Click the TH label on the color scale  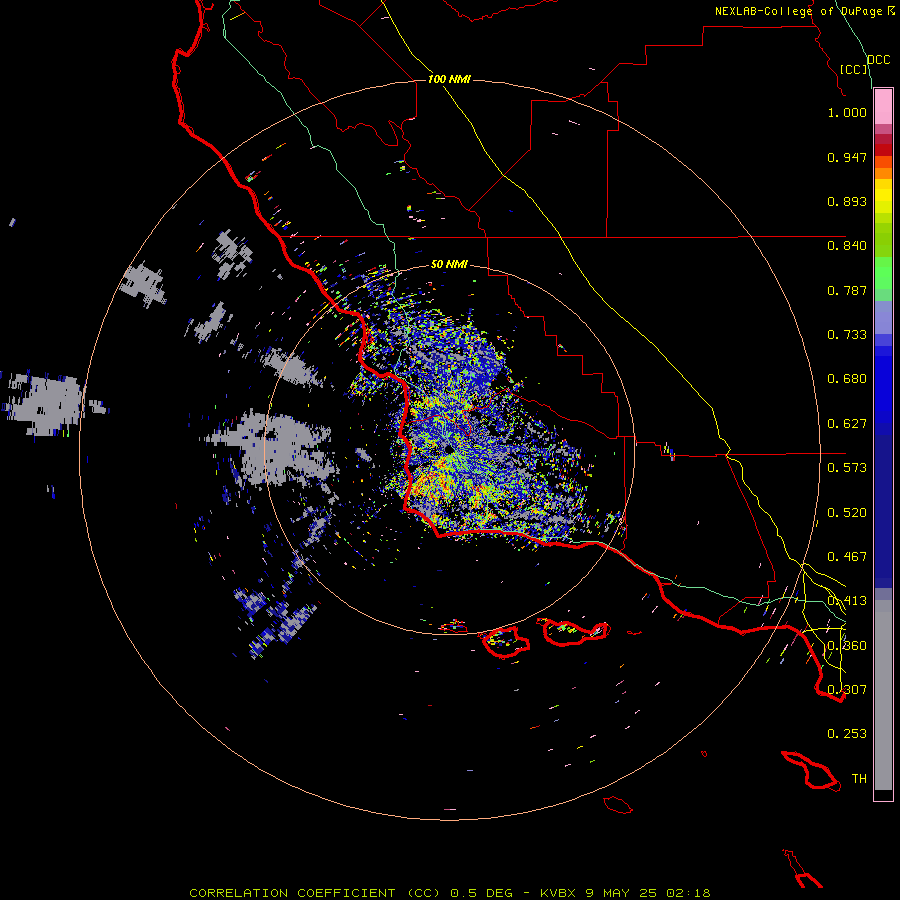(x=859, y=779)
